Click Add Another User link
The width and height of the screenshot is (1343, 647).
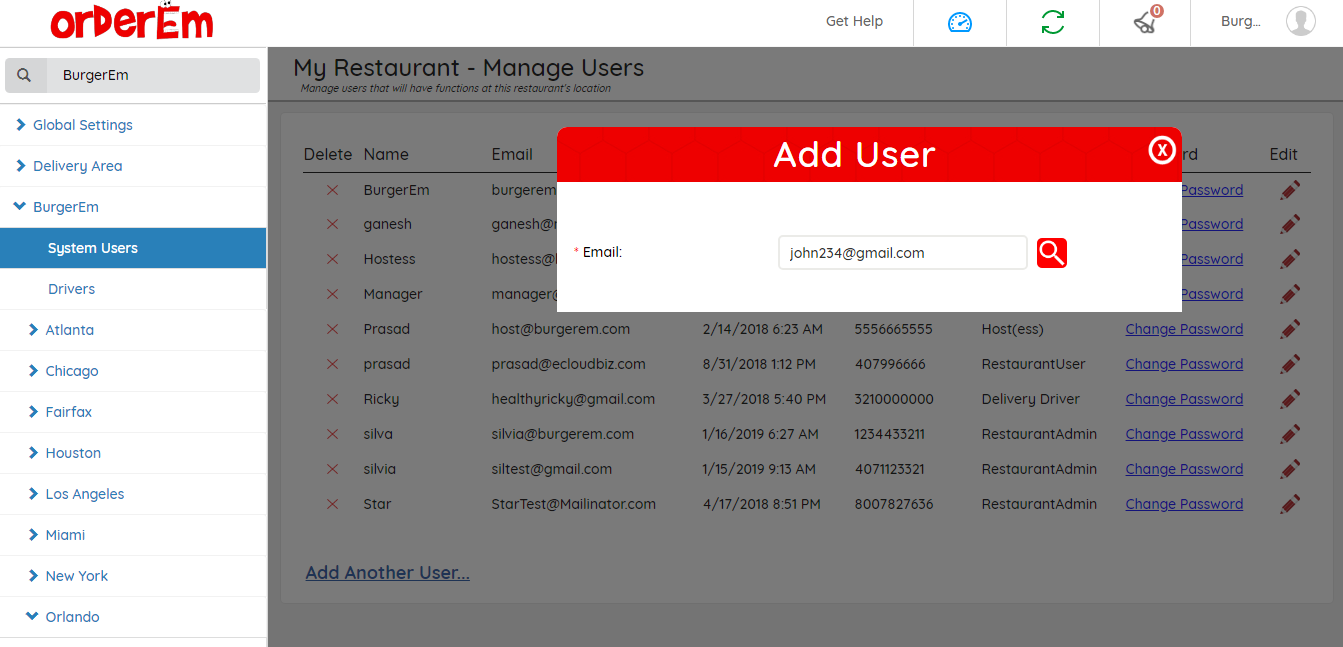(x=387, y=573)
